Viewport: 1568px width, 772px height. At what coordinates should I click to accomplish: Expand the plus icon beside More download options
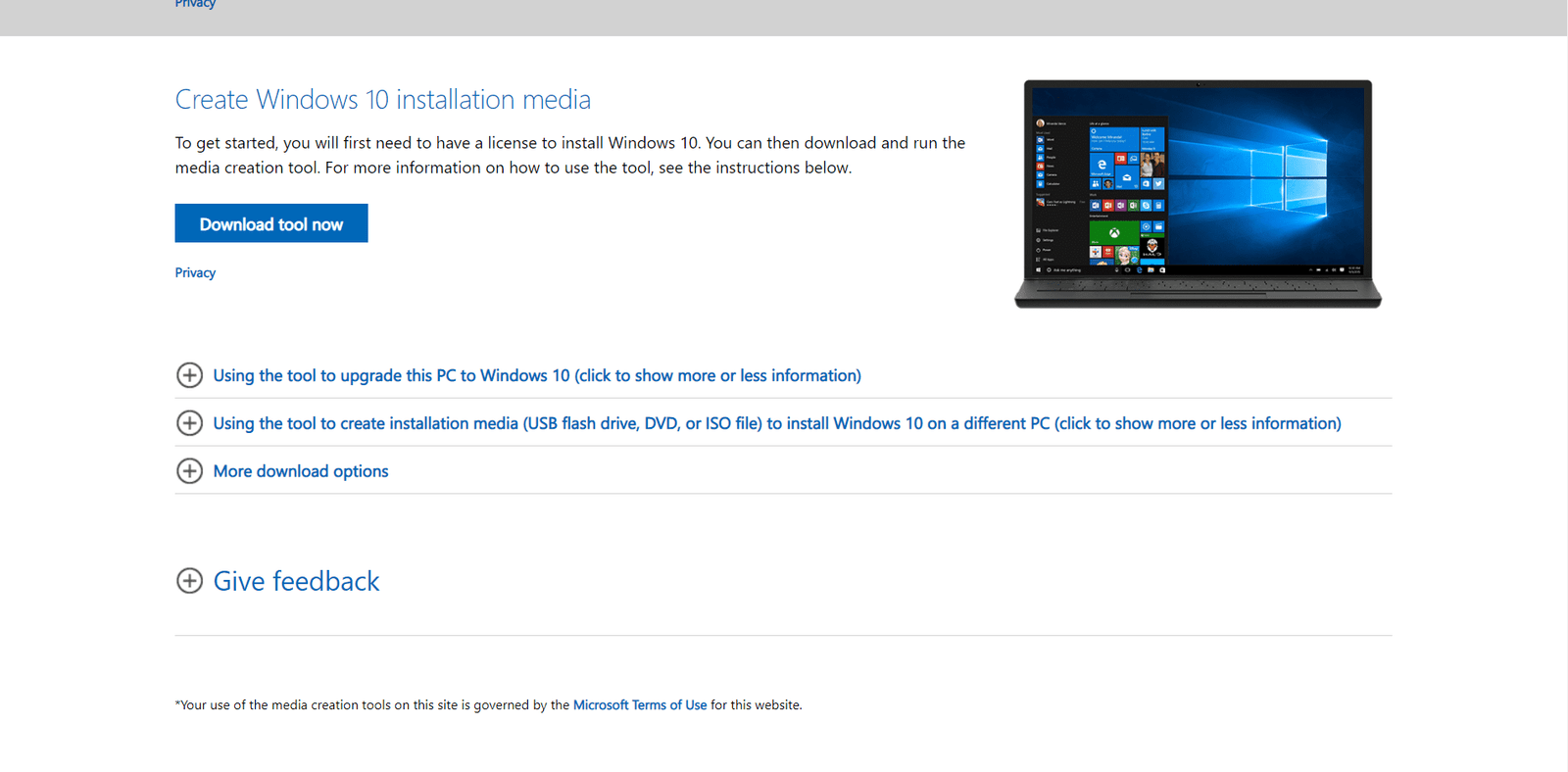(189, 471)
